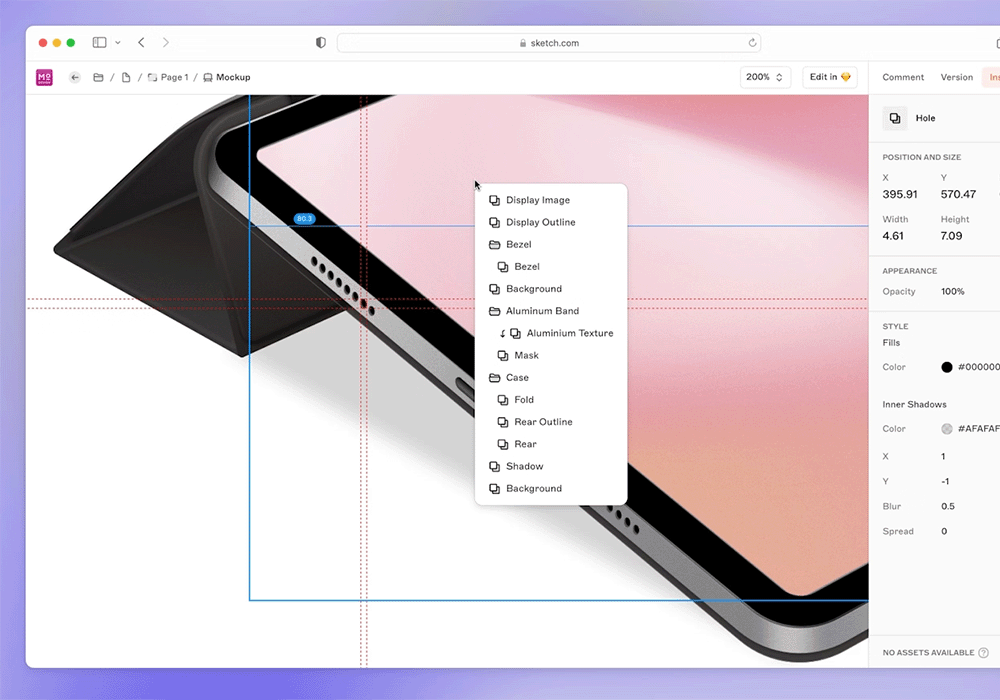Select the Rear layer in menu
This screenshot has height=700, width=1000.
551,444
